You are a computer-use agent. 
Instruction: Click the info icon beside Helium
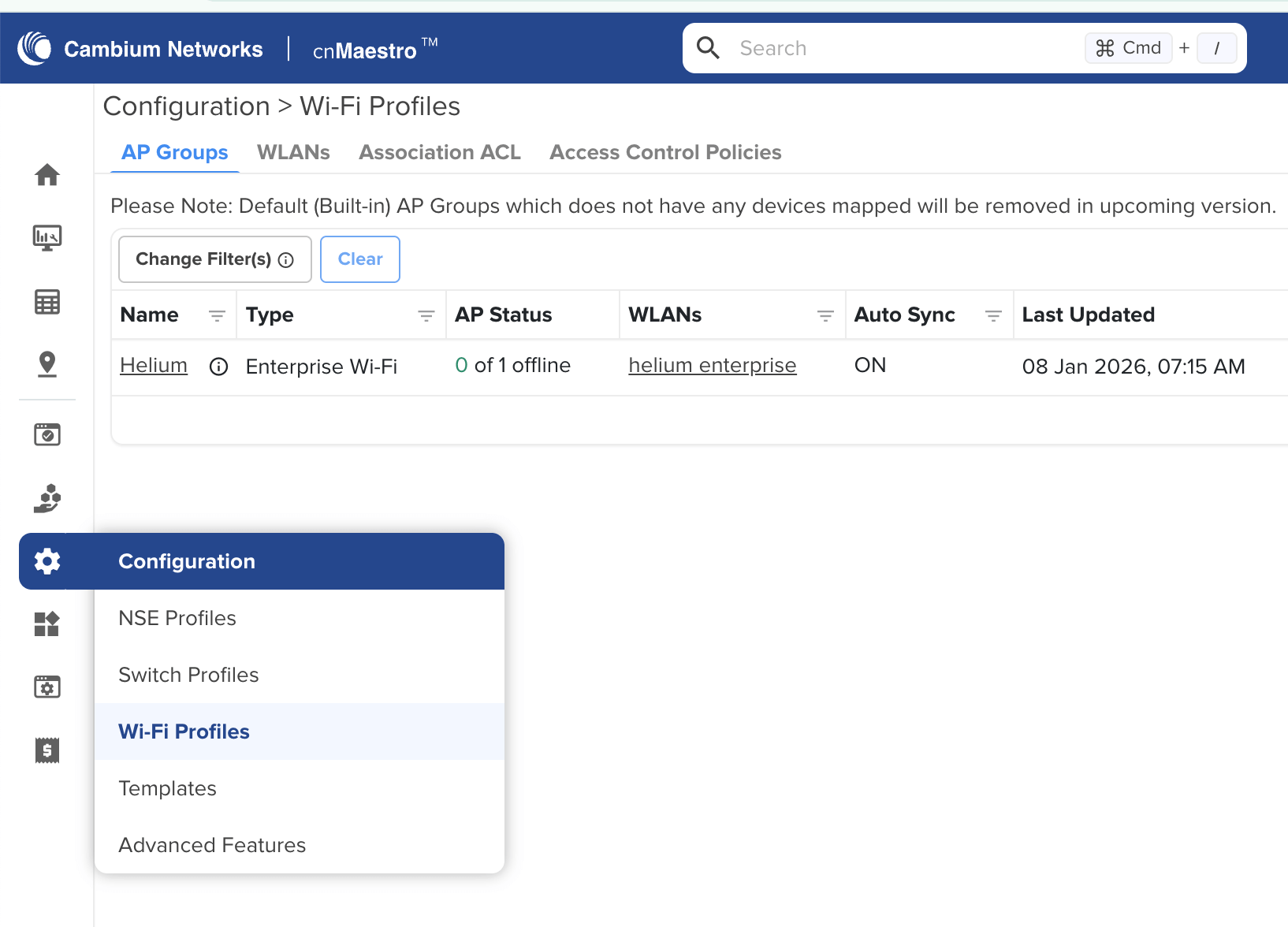(218, 367)
